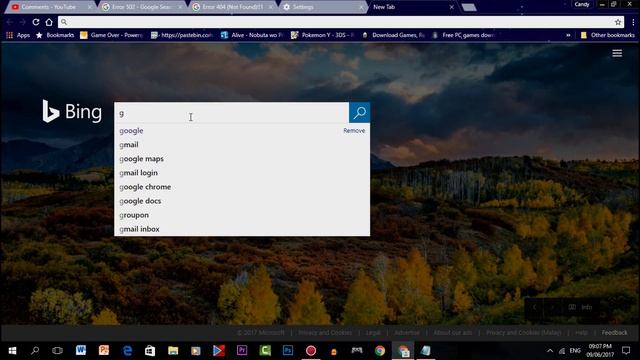Open the Bookmarks folder on bookmarks bar
The height and width of the screenshot is (360, 640).
pyautogui.click(x=55, y=35)
